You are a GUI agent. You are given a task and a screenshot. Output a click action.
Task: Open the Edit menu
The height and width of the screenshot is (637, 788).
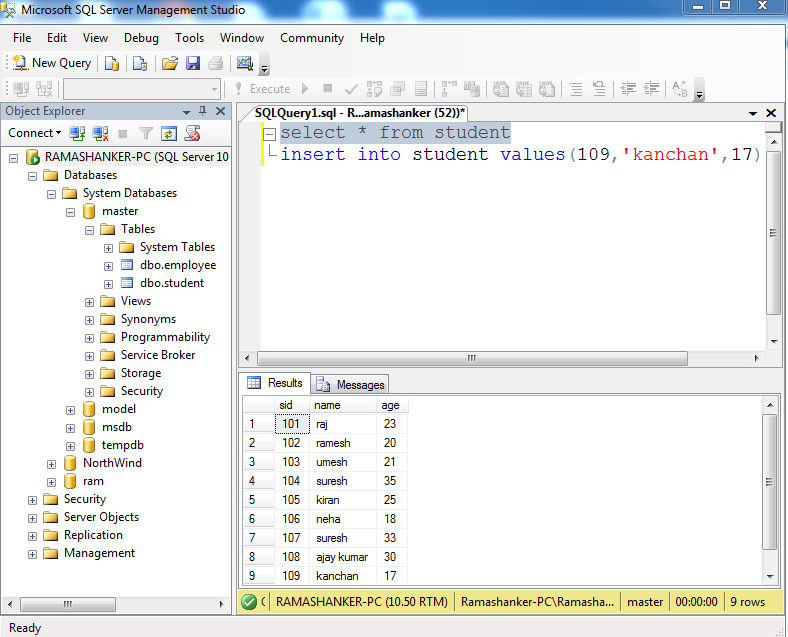point(57,38)
